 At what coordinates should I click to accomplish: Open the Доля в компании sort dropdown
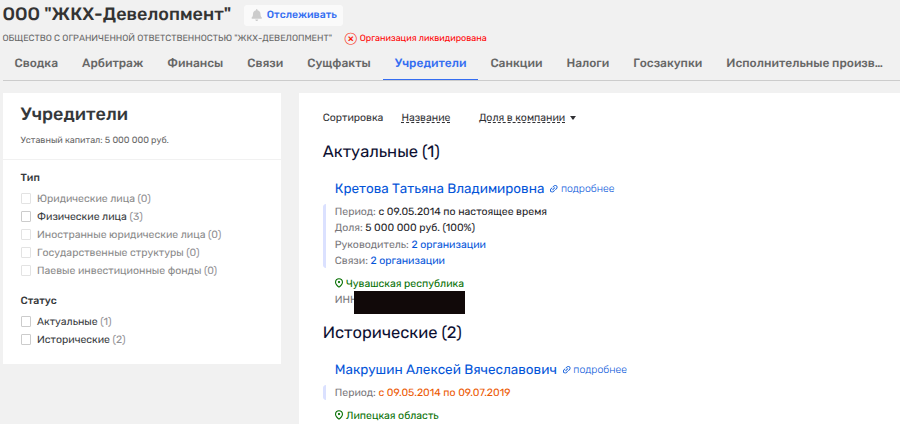coord(527,118)
